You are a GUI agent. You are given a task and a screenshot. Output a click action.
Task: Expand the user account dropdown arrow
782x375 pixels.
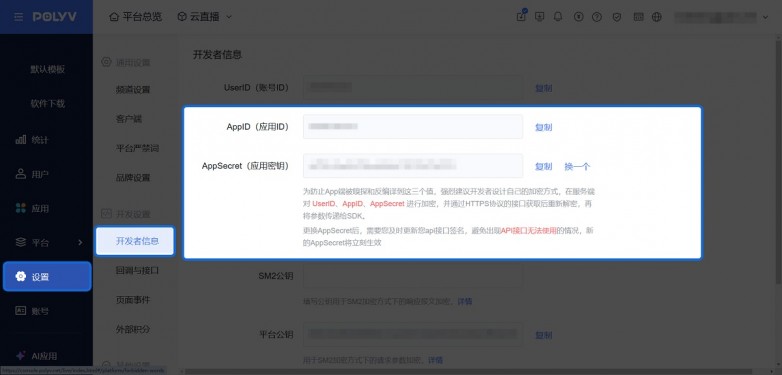(766, 17)
